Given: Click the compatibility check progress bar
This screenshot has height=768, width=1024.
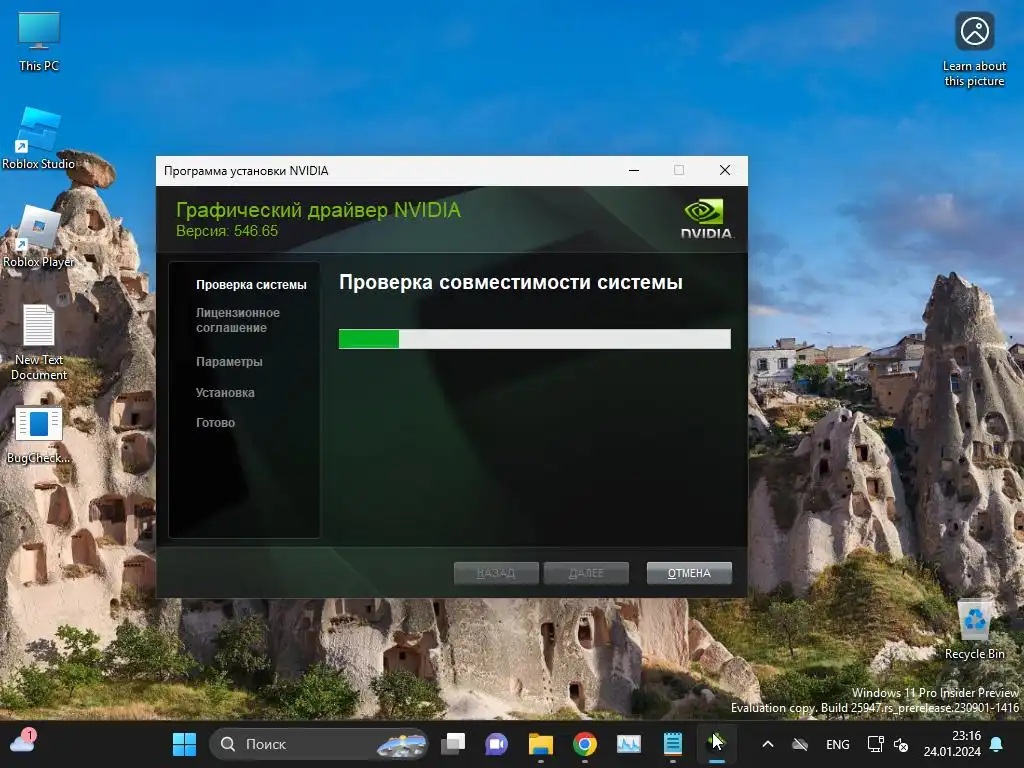Looking at the screenshot, I should 534,339.
